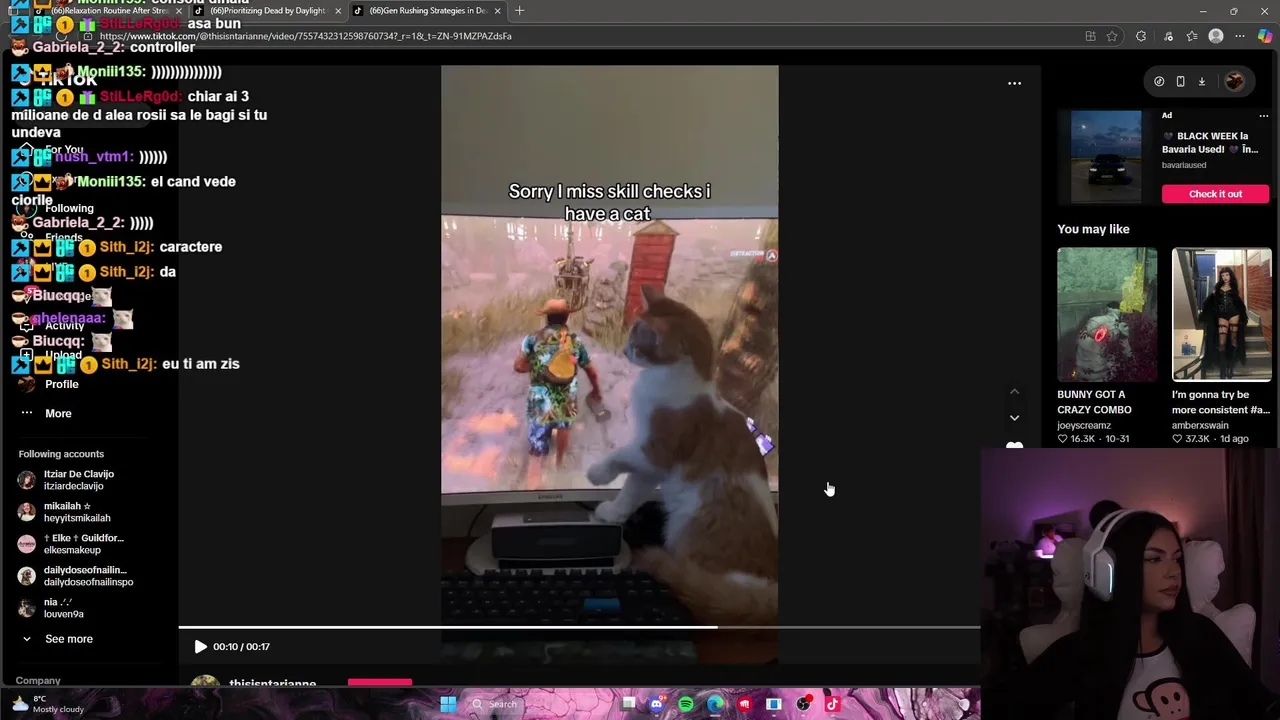Go to the previous video arrow
This screenshot has height=720, width=1280.
click(1014, 391)
